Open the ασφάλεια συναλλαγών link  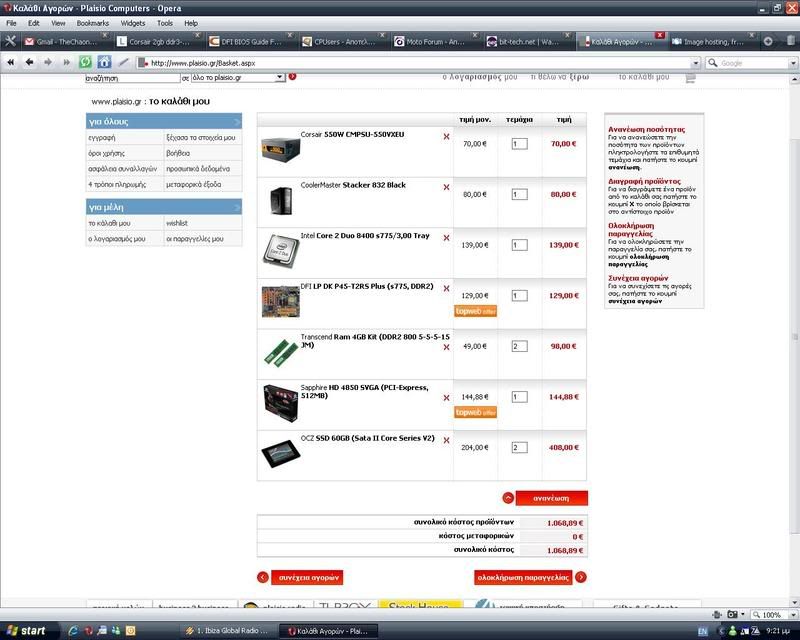click(x=122, y=168)
